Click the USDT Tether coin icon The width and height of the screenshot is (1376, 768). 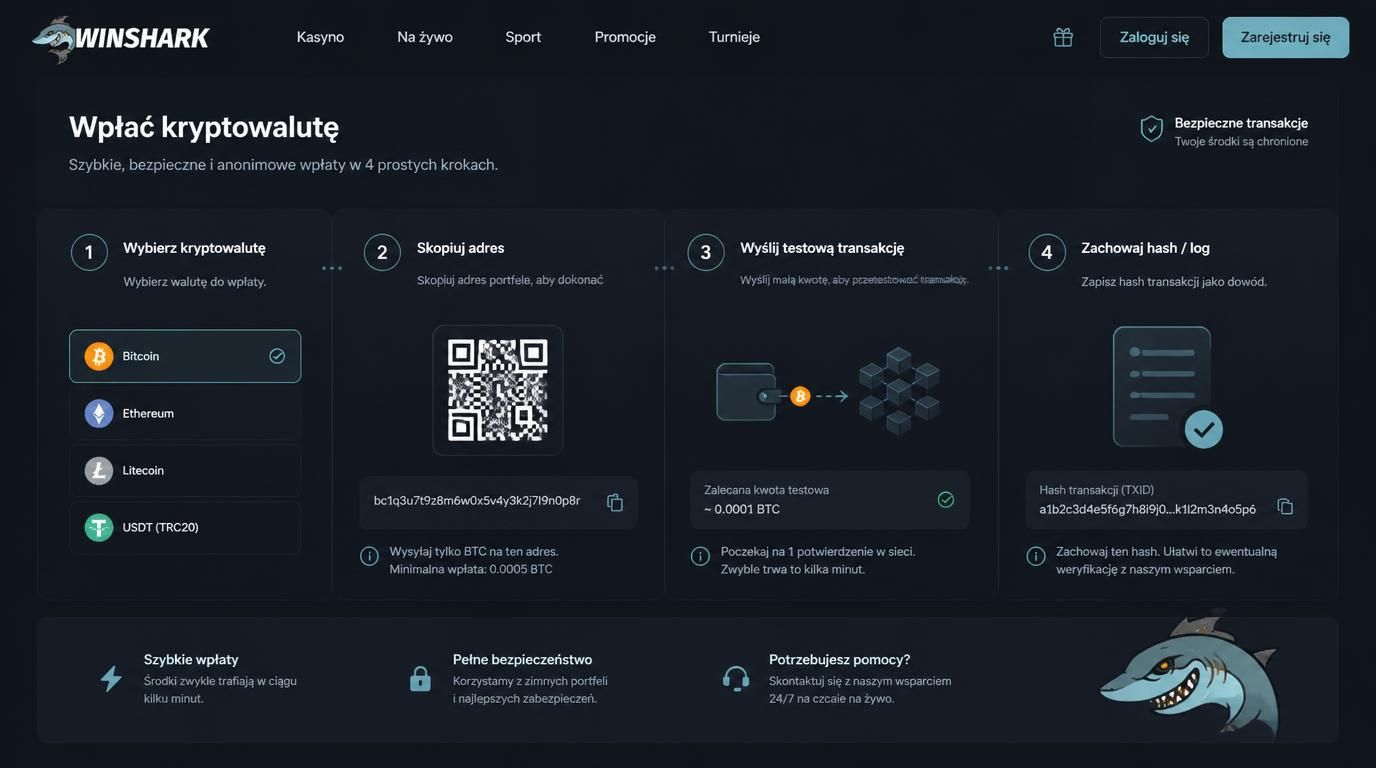pyautogui.click(x=99, y=527)
